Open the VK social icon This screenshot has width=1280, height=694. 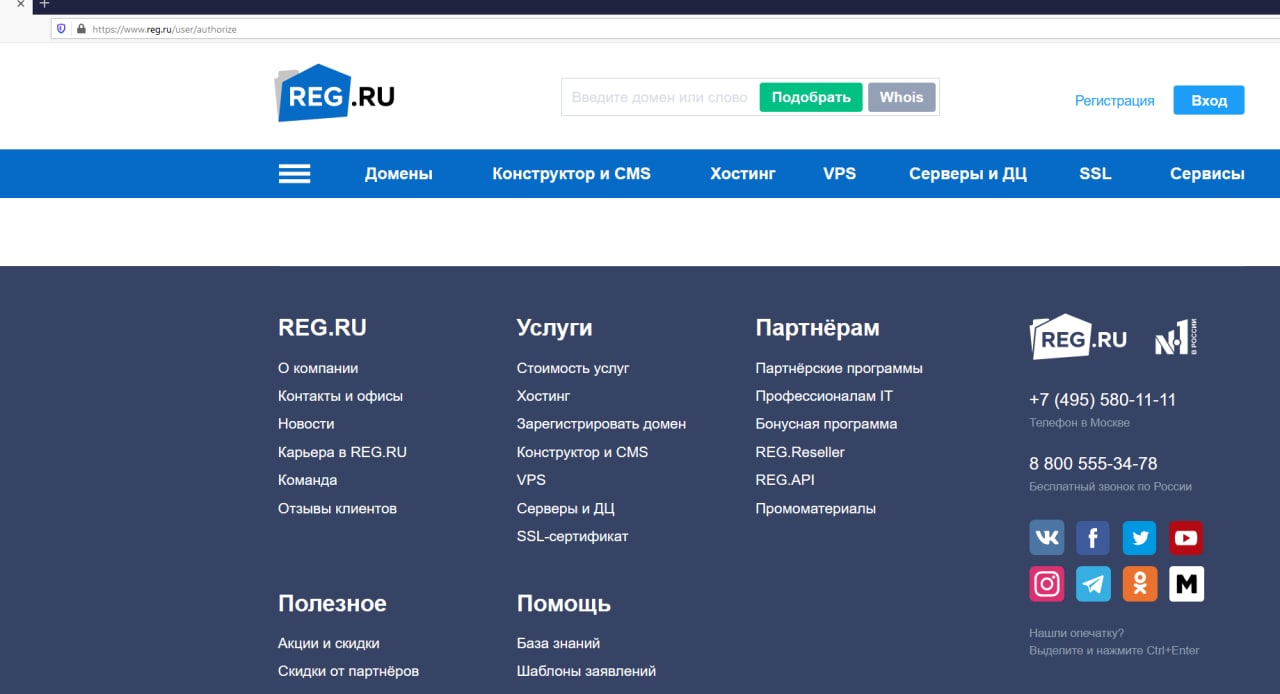point(1047,538)
